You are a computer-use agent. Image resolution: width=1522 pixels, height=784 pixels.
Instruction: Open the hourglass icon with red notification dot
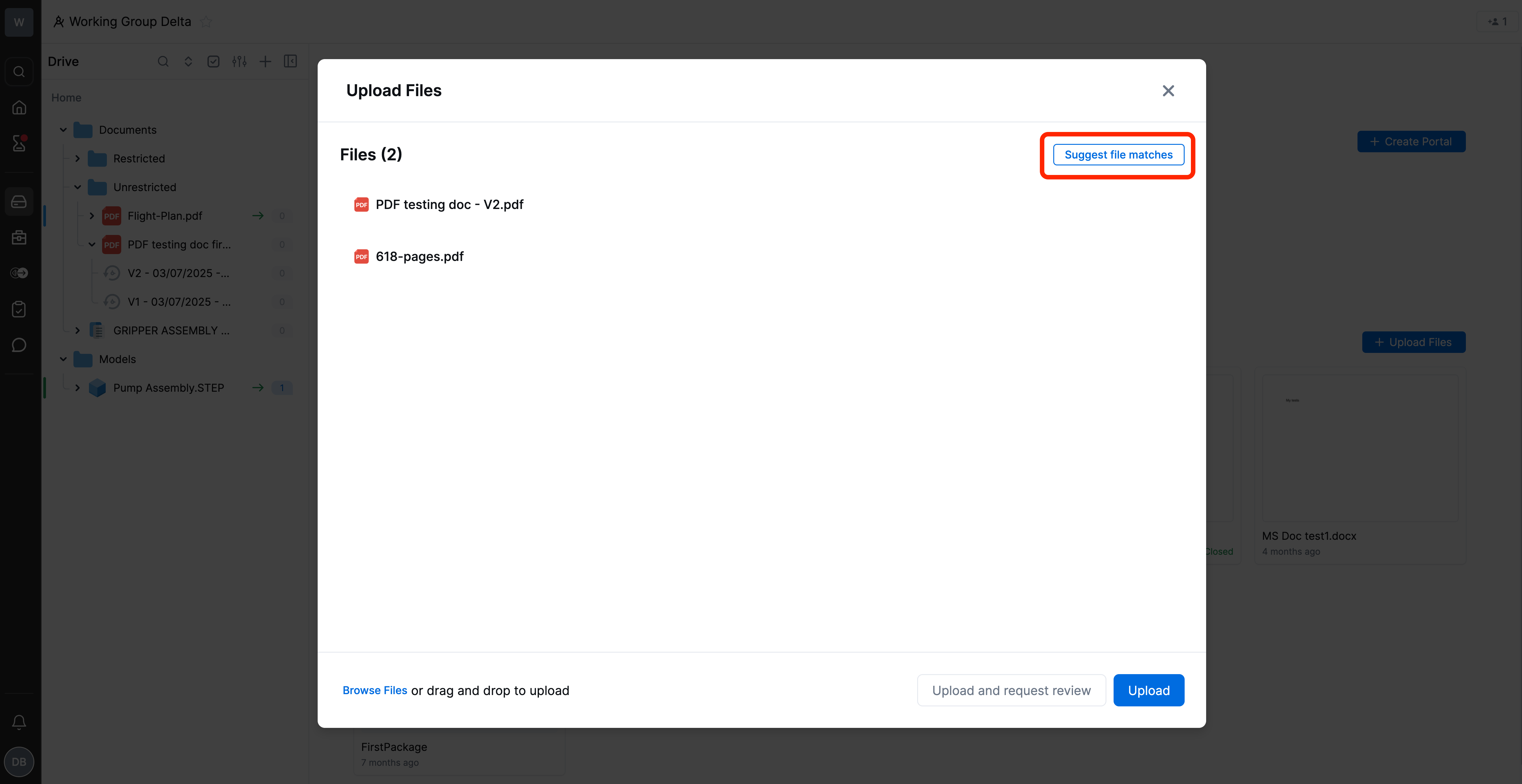[x=19, y=143]
